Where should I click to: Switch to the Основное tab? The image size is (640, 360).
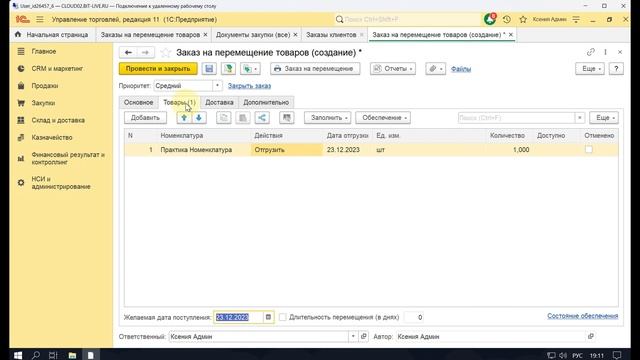(138, 102)
